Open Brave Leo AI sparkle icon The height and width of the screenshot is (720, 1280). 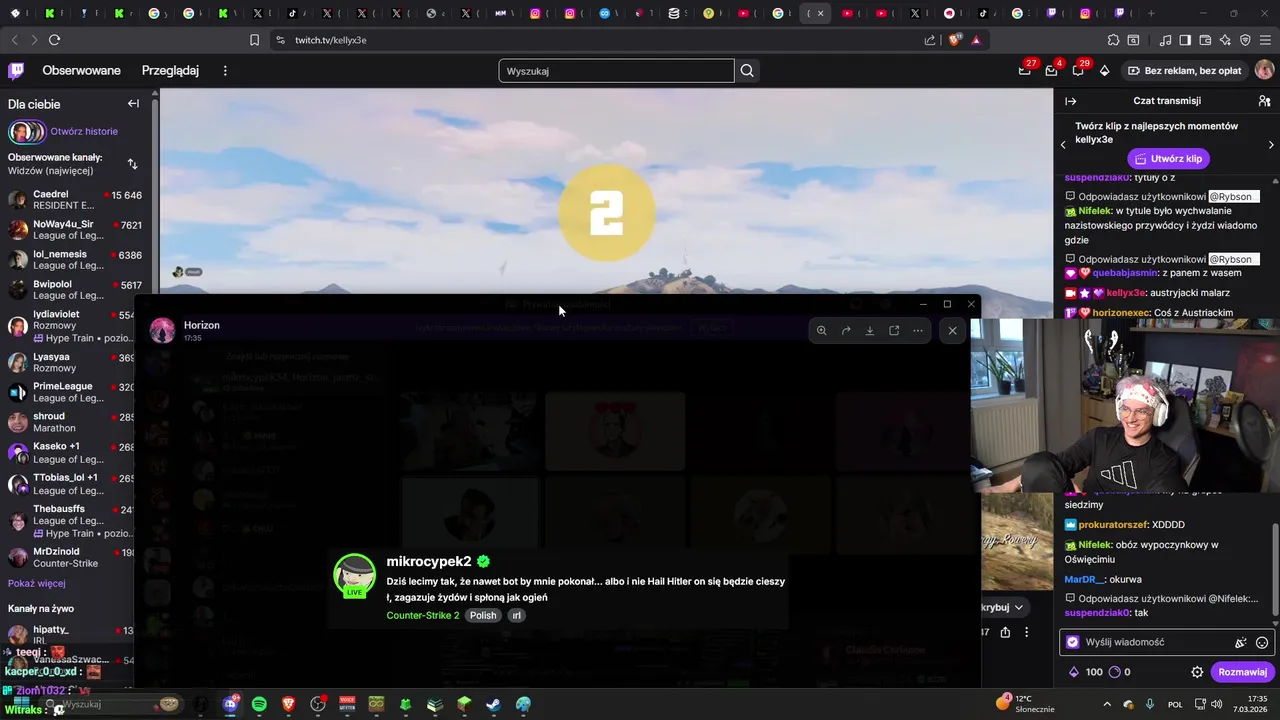(1225, 40)
